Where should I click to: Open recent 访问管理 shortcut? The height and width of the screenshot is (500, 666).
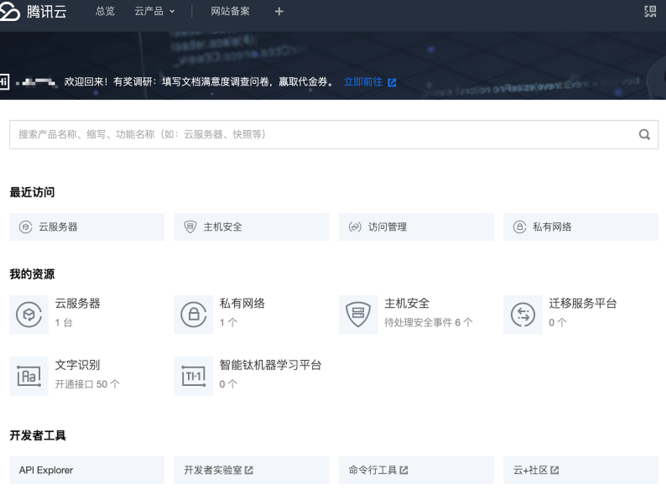point(416,227)
